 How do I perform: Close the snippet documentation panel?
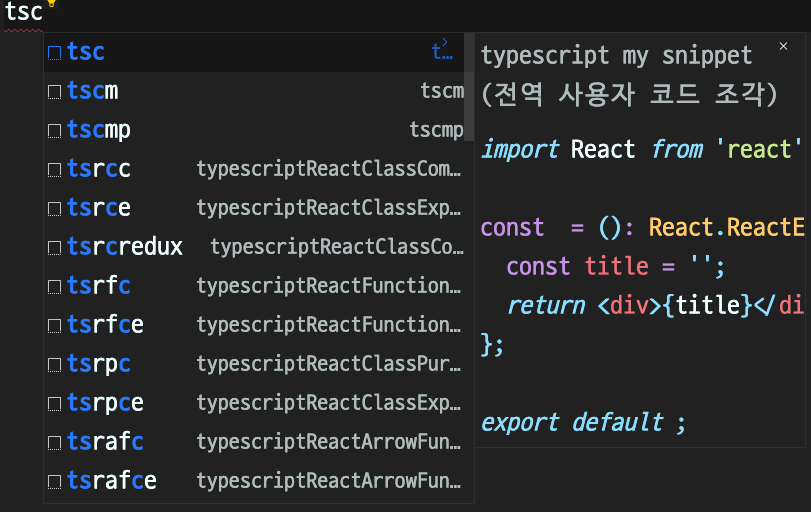click(x=784, y=47)
